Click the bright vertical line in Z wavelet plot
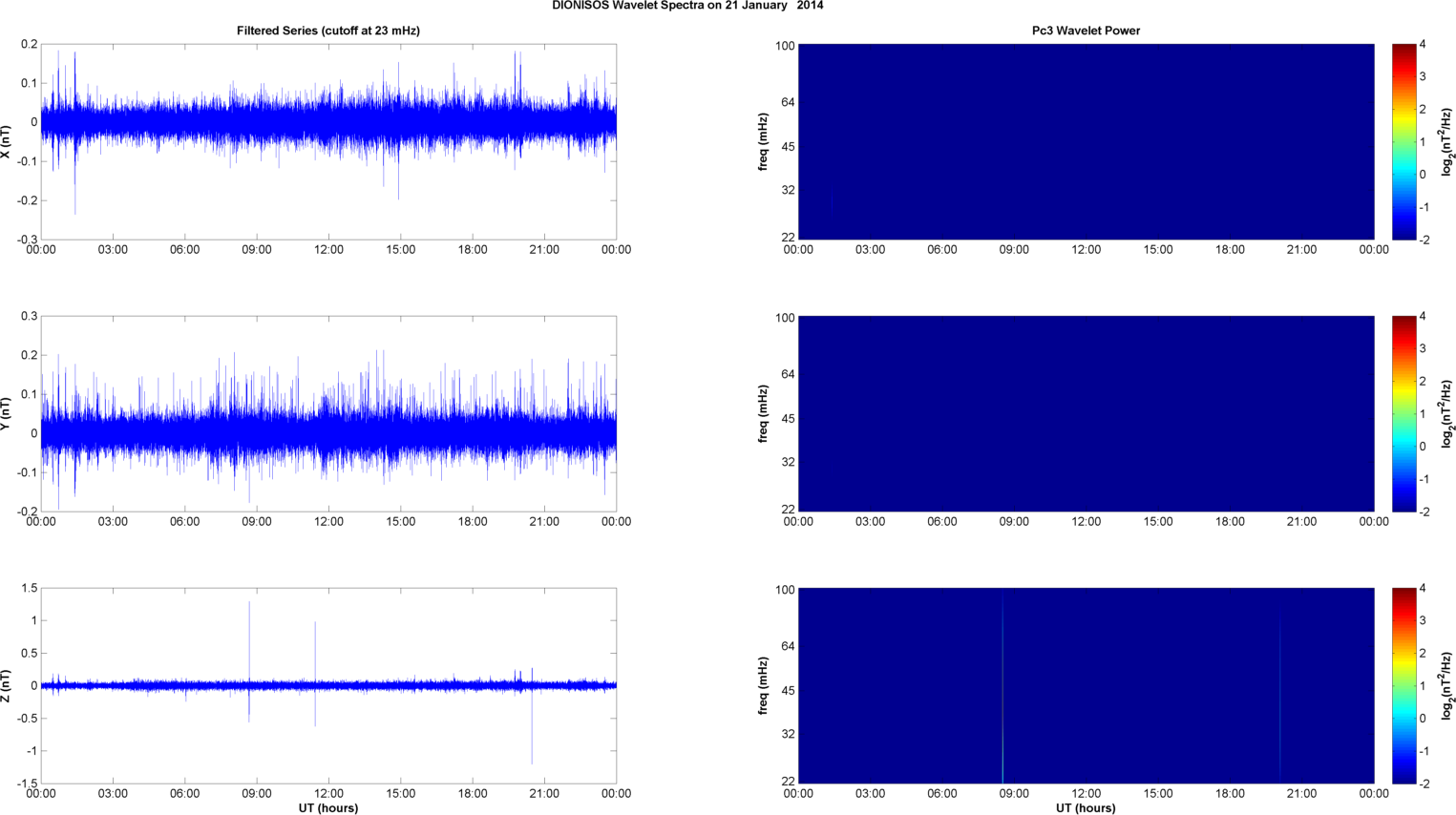The height and width of the screenshot is (815, 1456). click(1002, 685)
